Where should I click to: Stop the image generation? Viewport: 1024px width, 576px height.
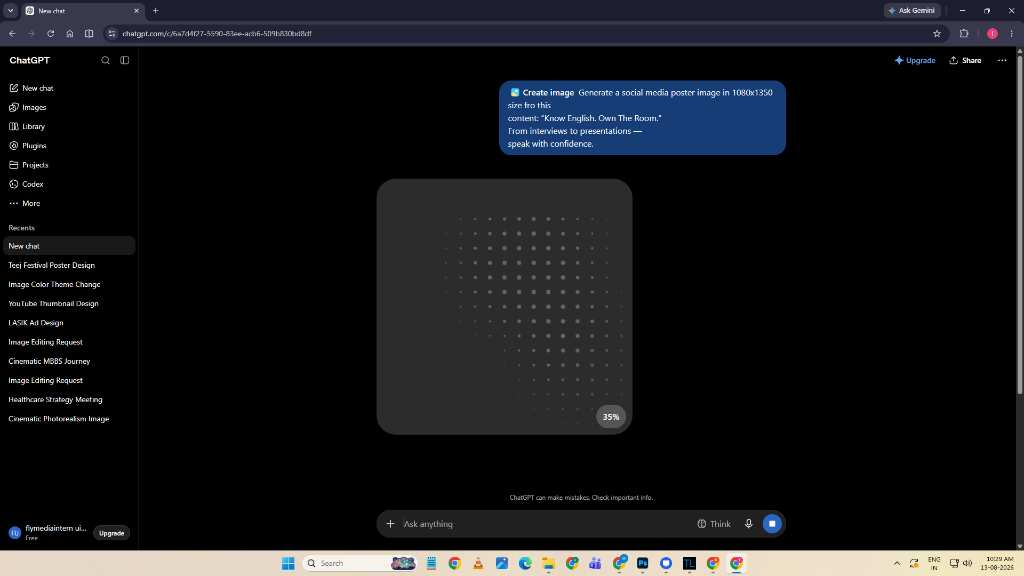point(772,524)
